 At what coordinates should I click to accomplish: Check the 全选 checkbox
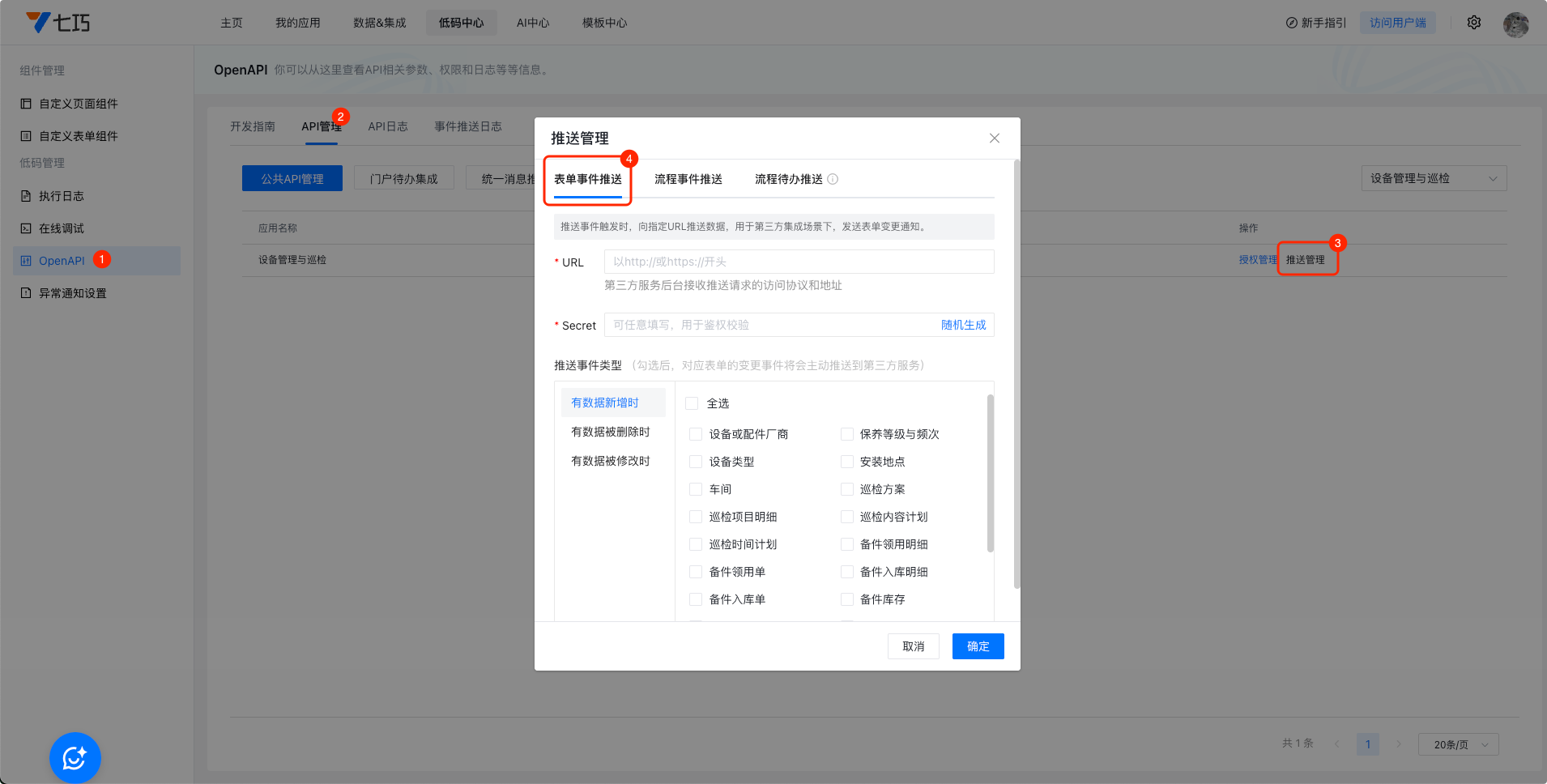pos(692,403)
